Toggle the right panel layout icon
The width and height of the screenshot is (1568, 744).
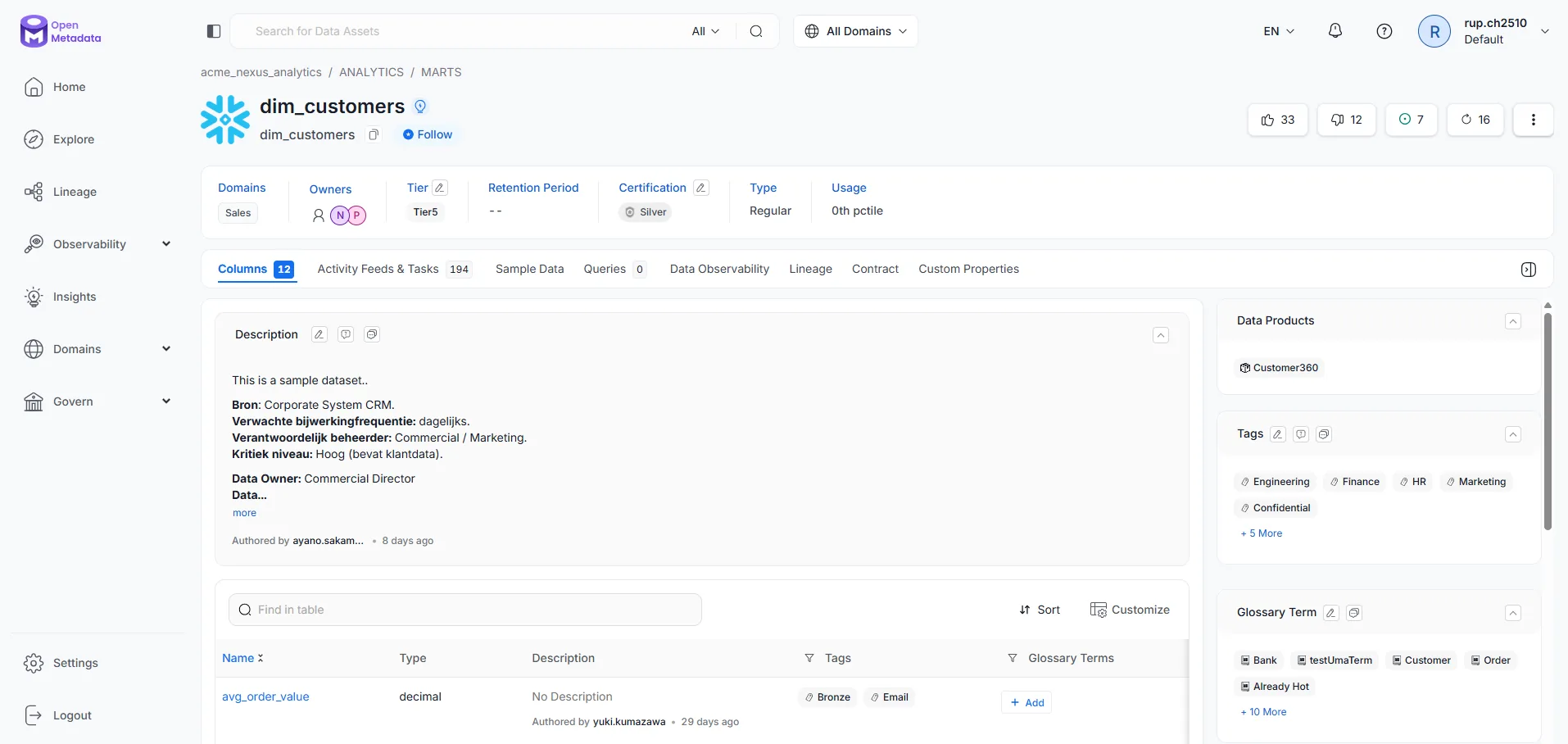1529,270
